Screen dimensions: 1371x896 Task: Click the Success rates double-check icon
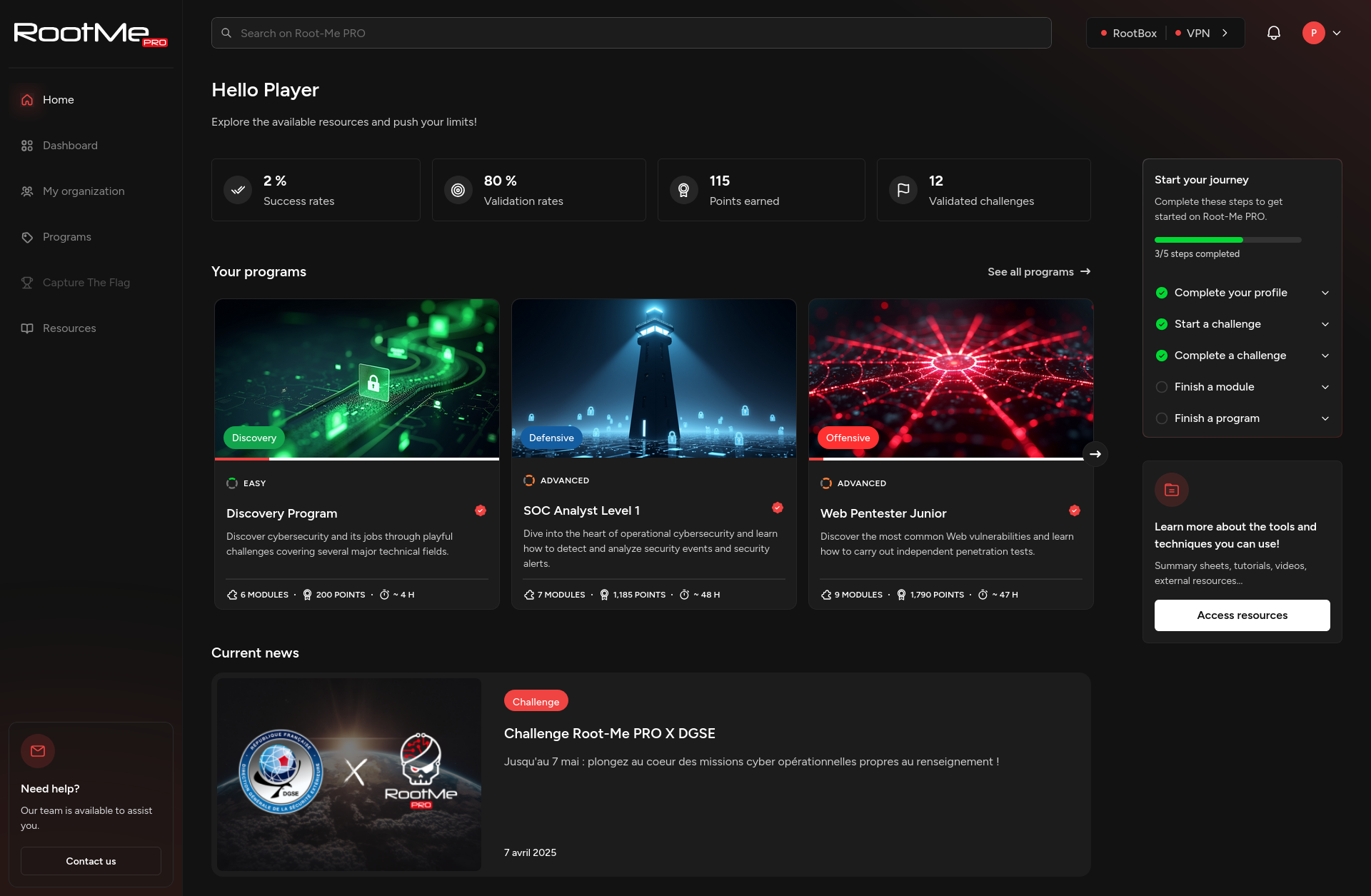click(x=238, y=190)
